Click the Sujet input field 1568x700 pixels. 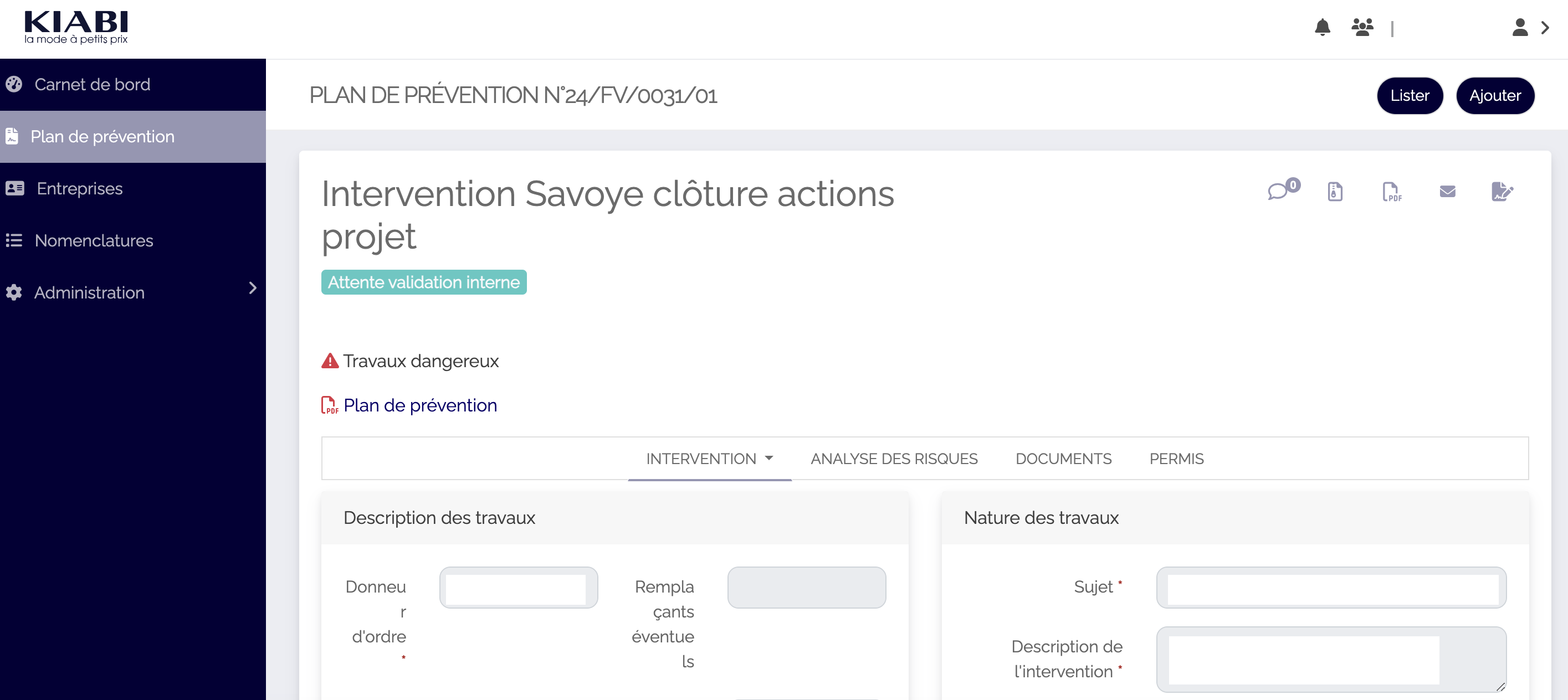tap(1331, 588)
